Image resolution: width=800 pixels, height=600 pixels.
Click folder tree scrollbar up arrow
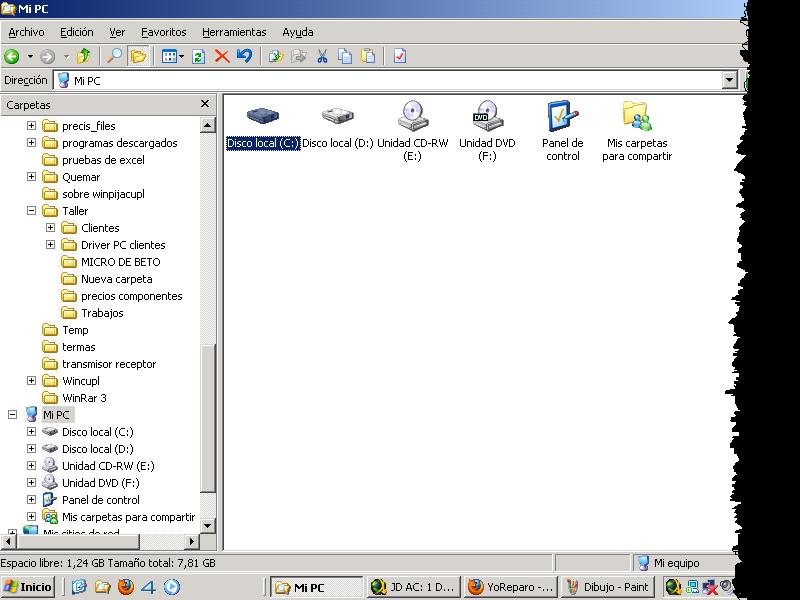(208, 124)
